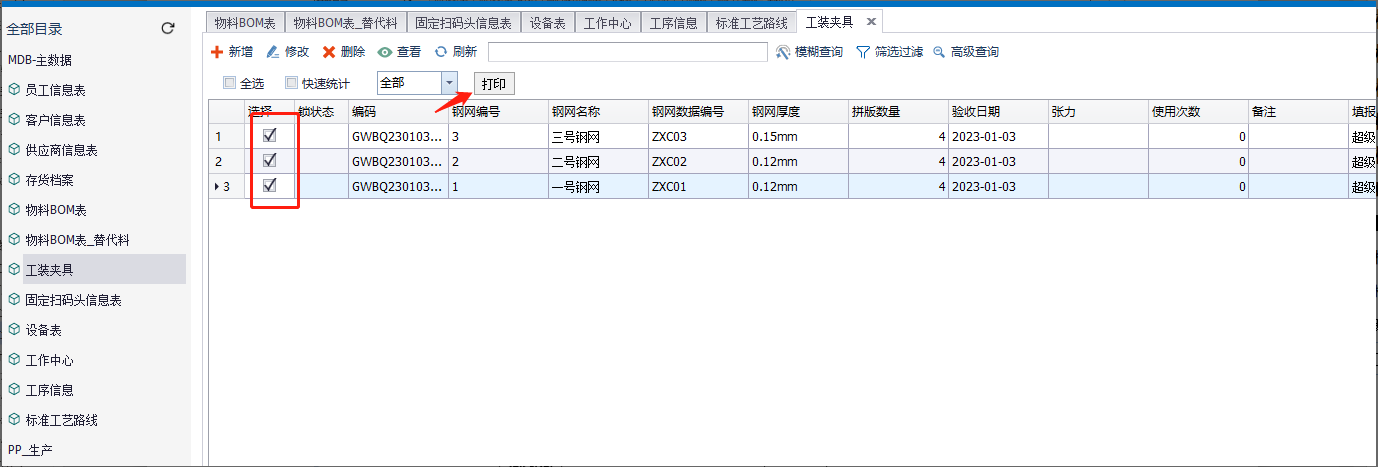Image resolution: width=1378 pixels, height=467 pixels.
Task: Click the 刷新 refresh icon in toolbar
Action: 440,52
